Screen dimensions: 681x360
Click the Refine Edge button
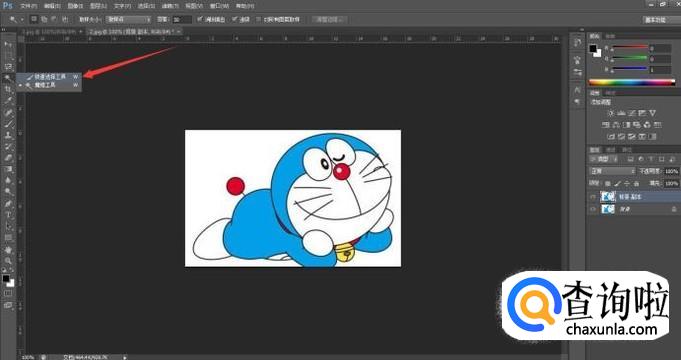(x=330, y=19)
